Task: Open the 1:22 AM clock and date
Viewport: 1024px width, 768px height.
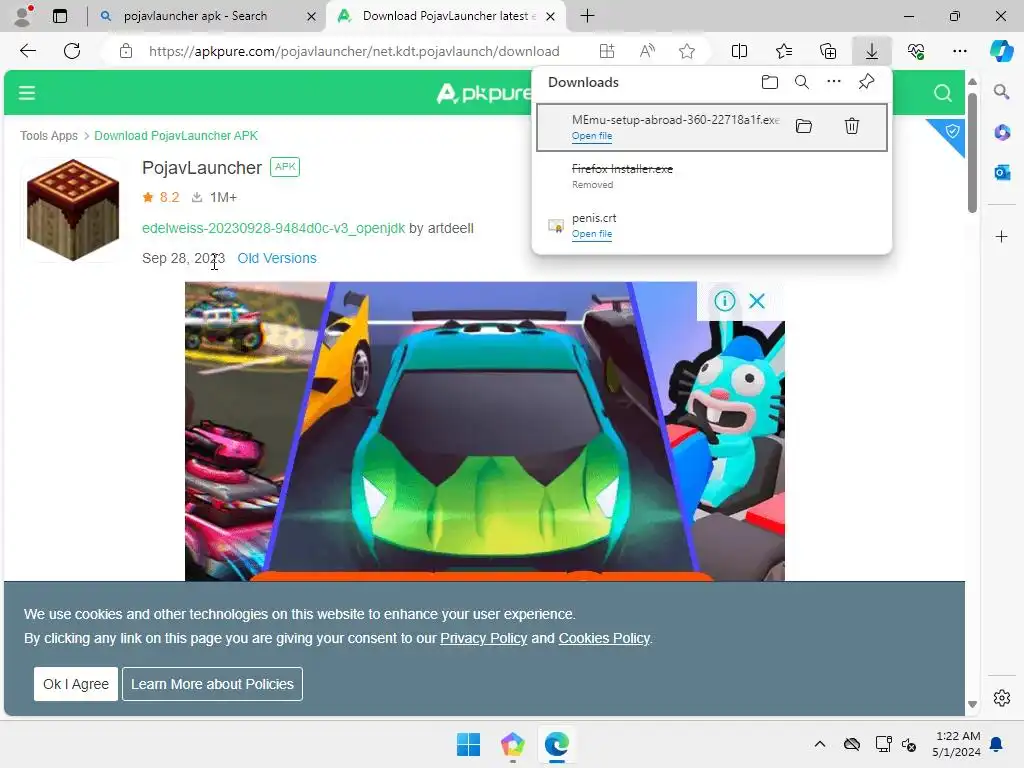Action: 956,744
